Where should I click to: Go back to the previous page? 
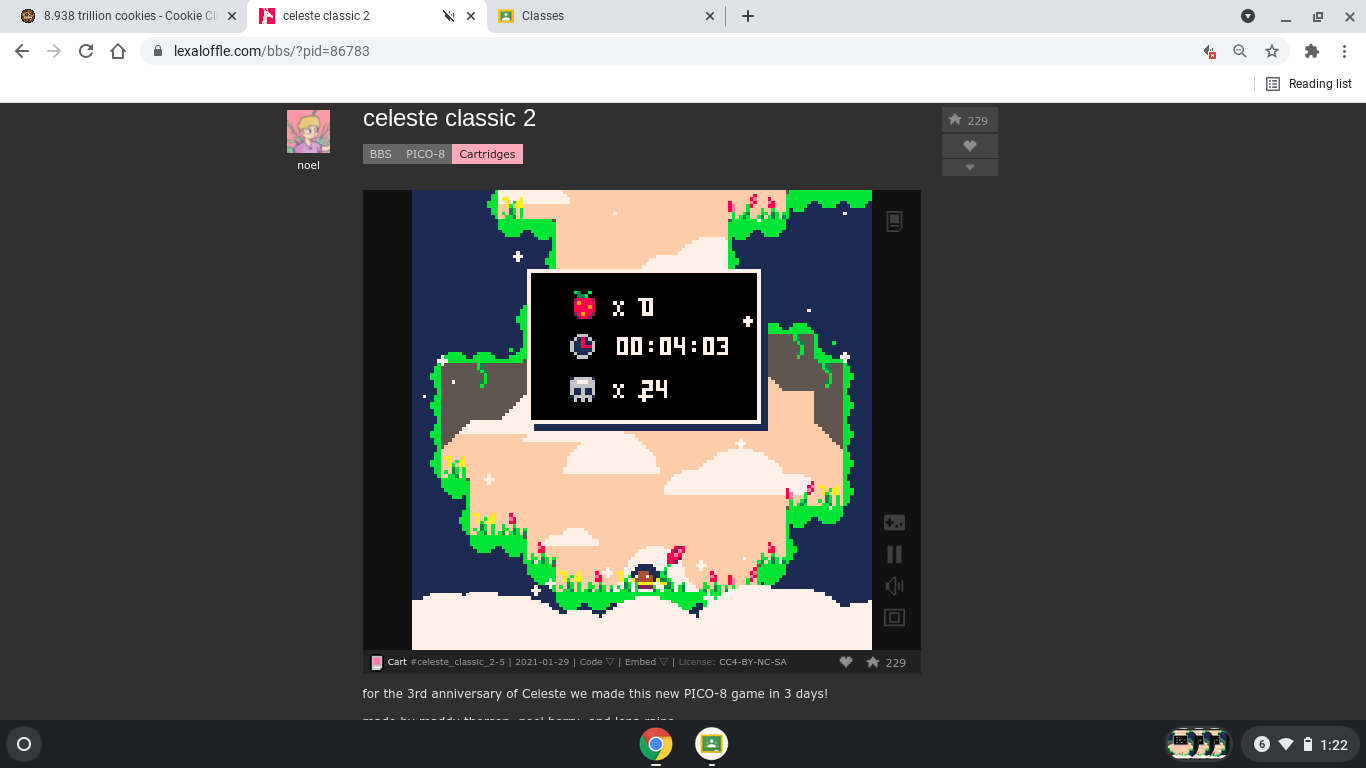22,51
